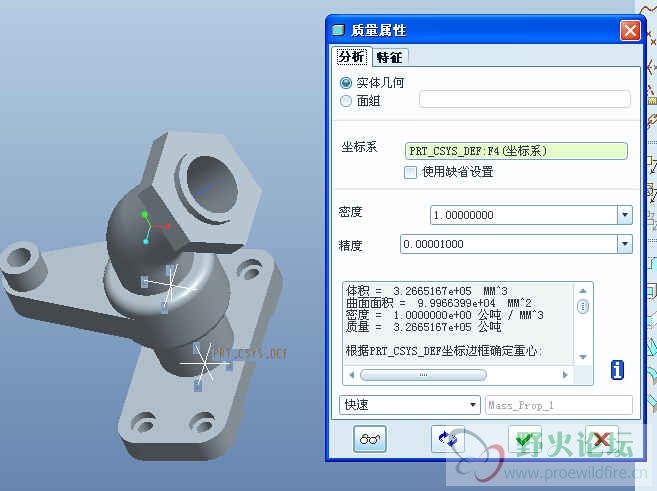Viewport: 657px width, 491px height.
Task: Click the PRT_CSYS_DEF label in the model view
Action: click(249, 354)
